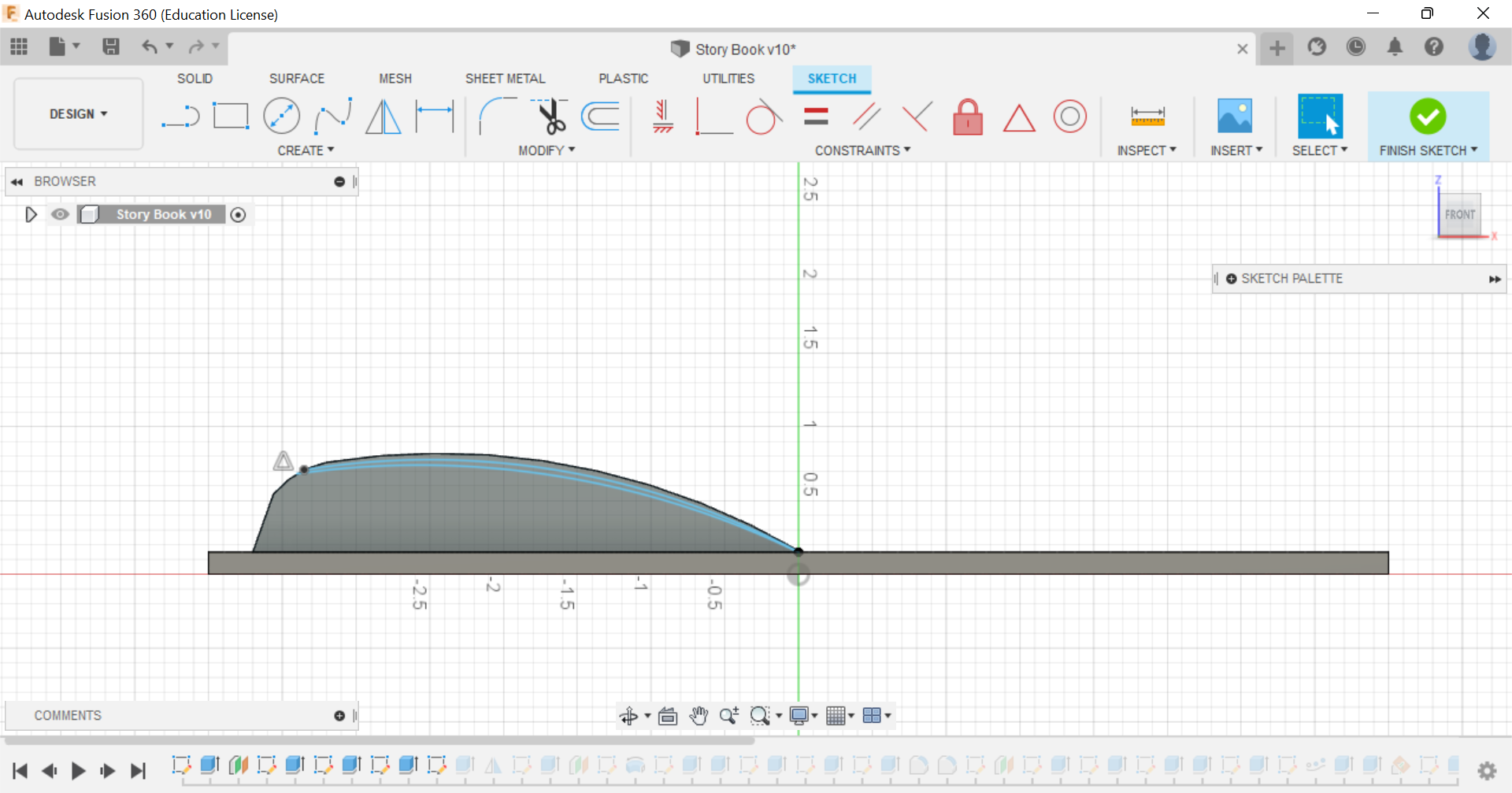This screenshot has width=1512, height=793.
Task: Apply the Tangent constraint
Action: (764, 117)
